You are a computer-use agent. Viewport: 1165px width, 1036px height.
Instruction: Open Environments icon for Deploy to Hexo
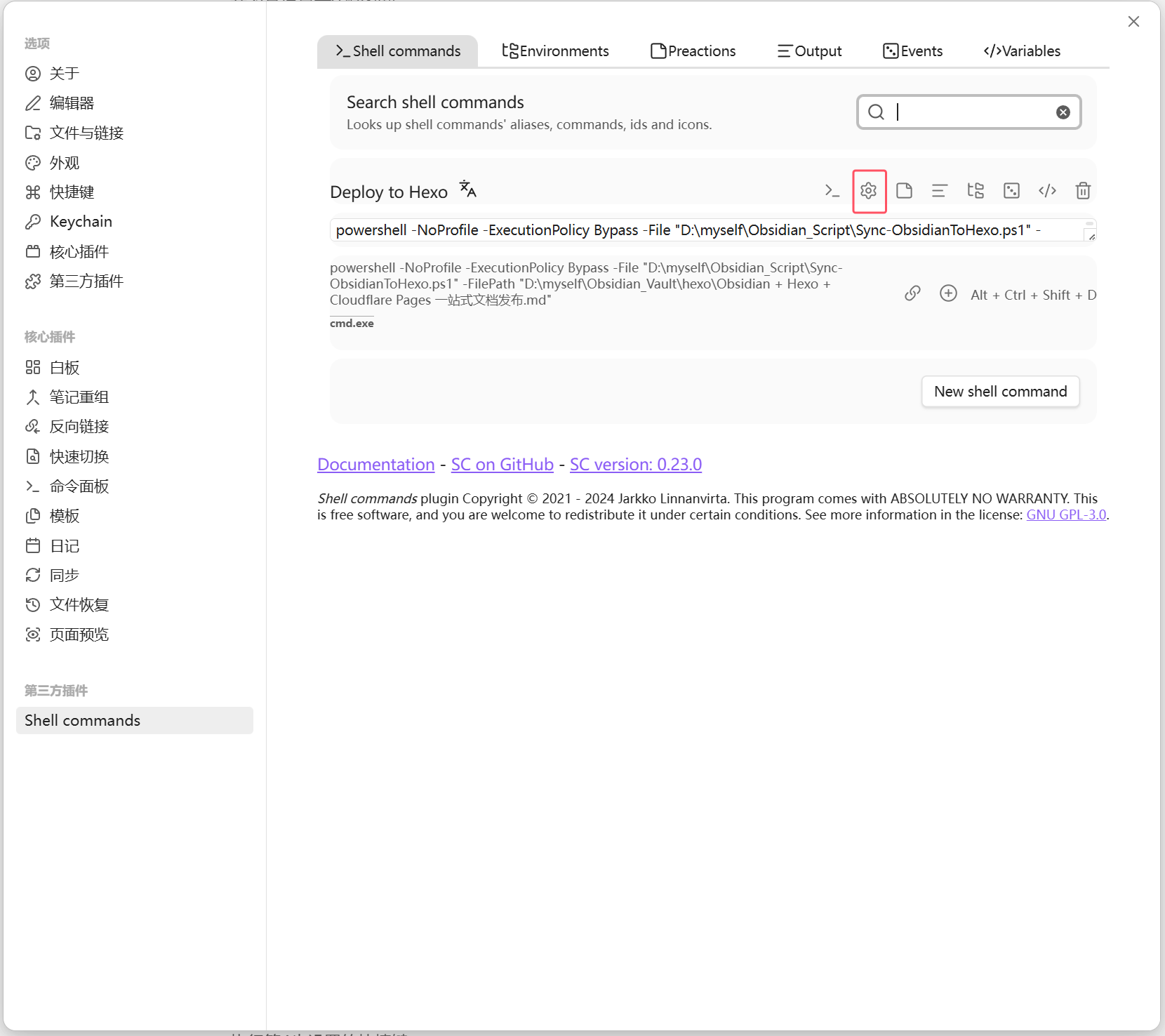976,191
